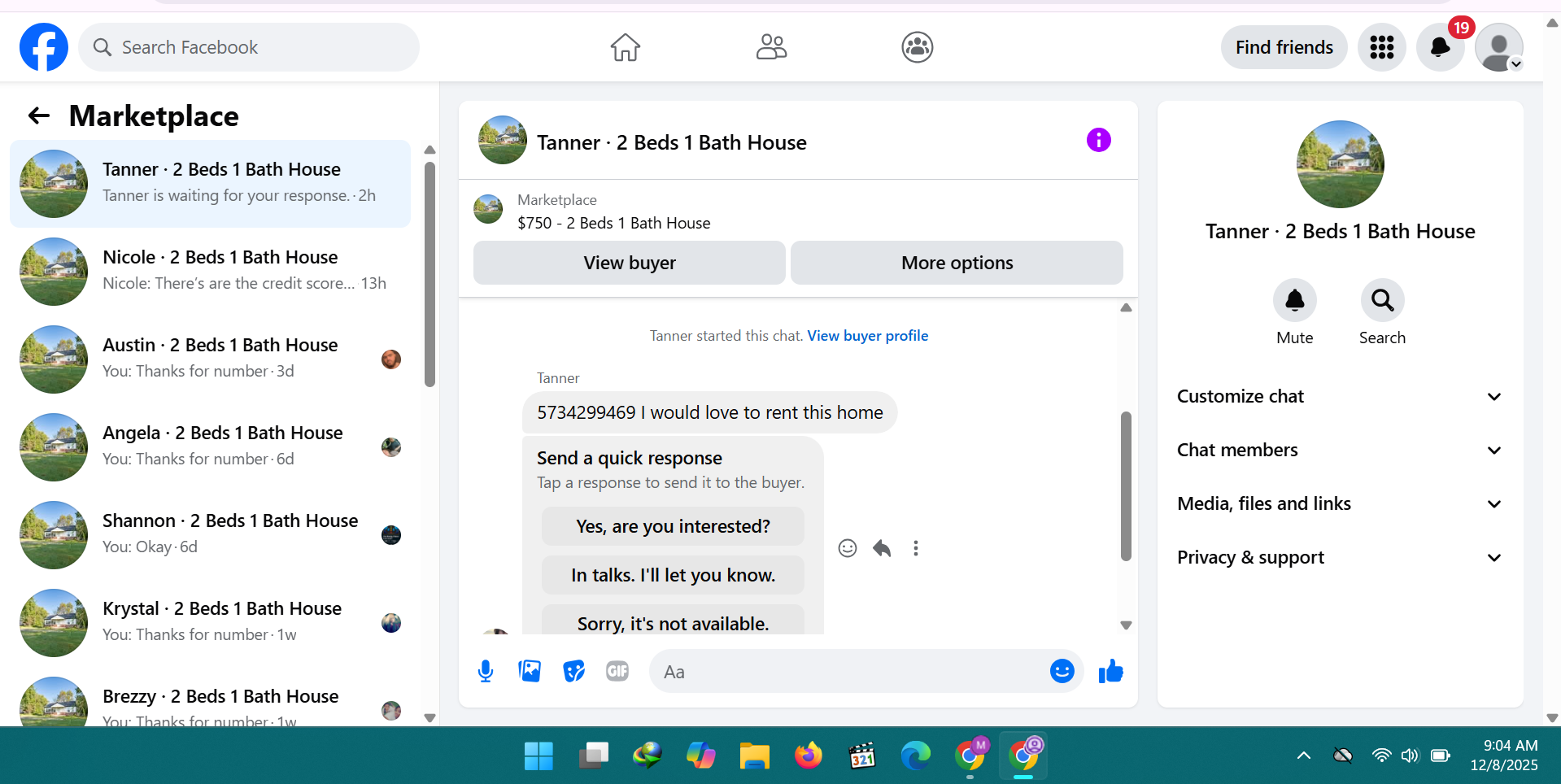
Task: Click the Windows Start button
Action: pos(539,756)
